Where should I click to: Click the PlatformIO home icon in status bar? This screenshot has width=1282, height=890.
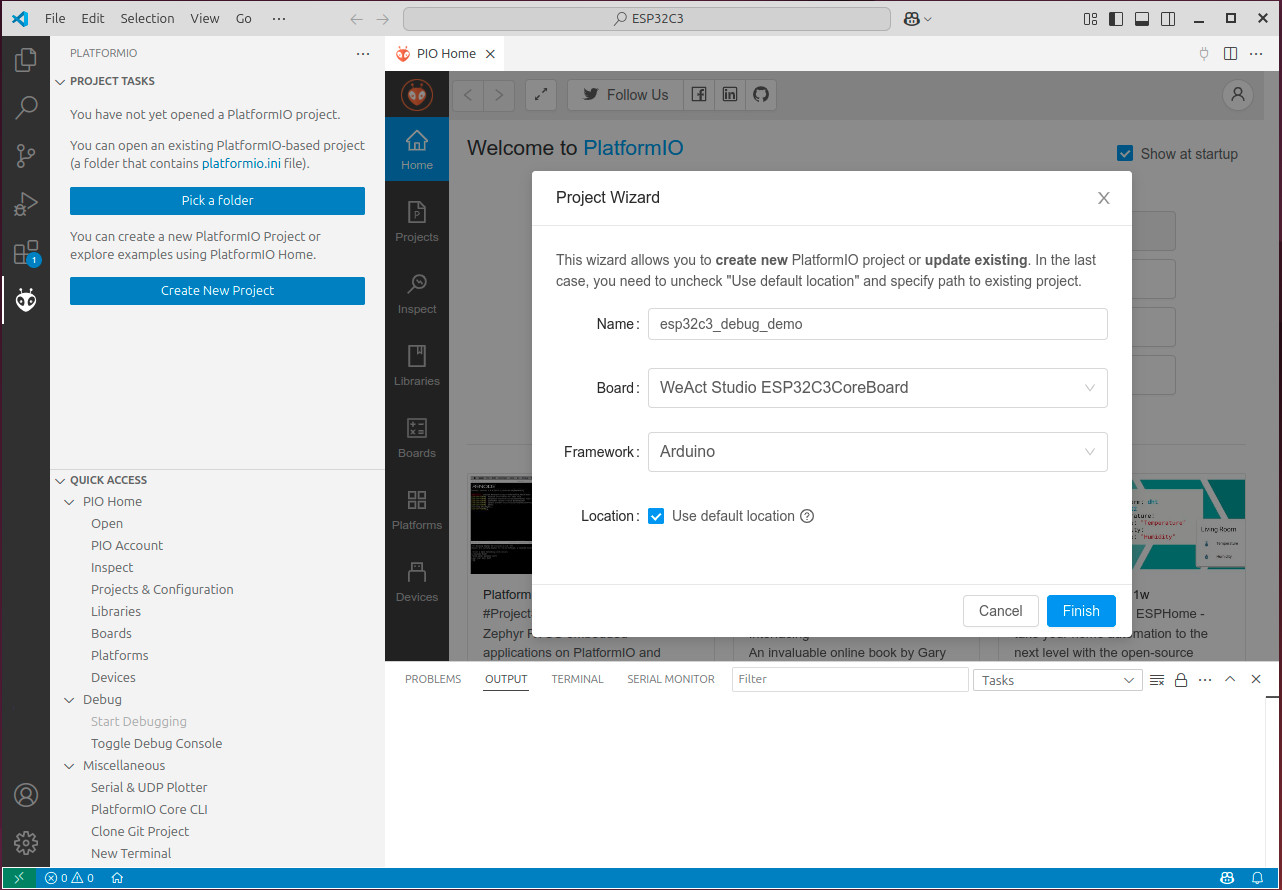click(117, 879)
